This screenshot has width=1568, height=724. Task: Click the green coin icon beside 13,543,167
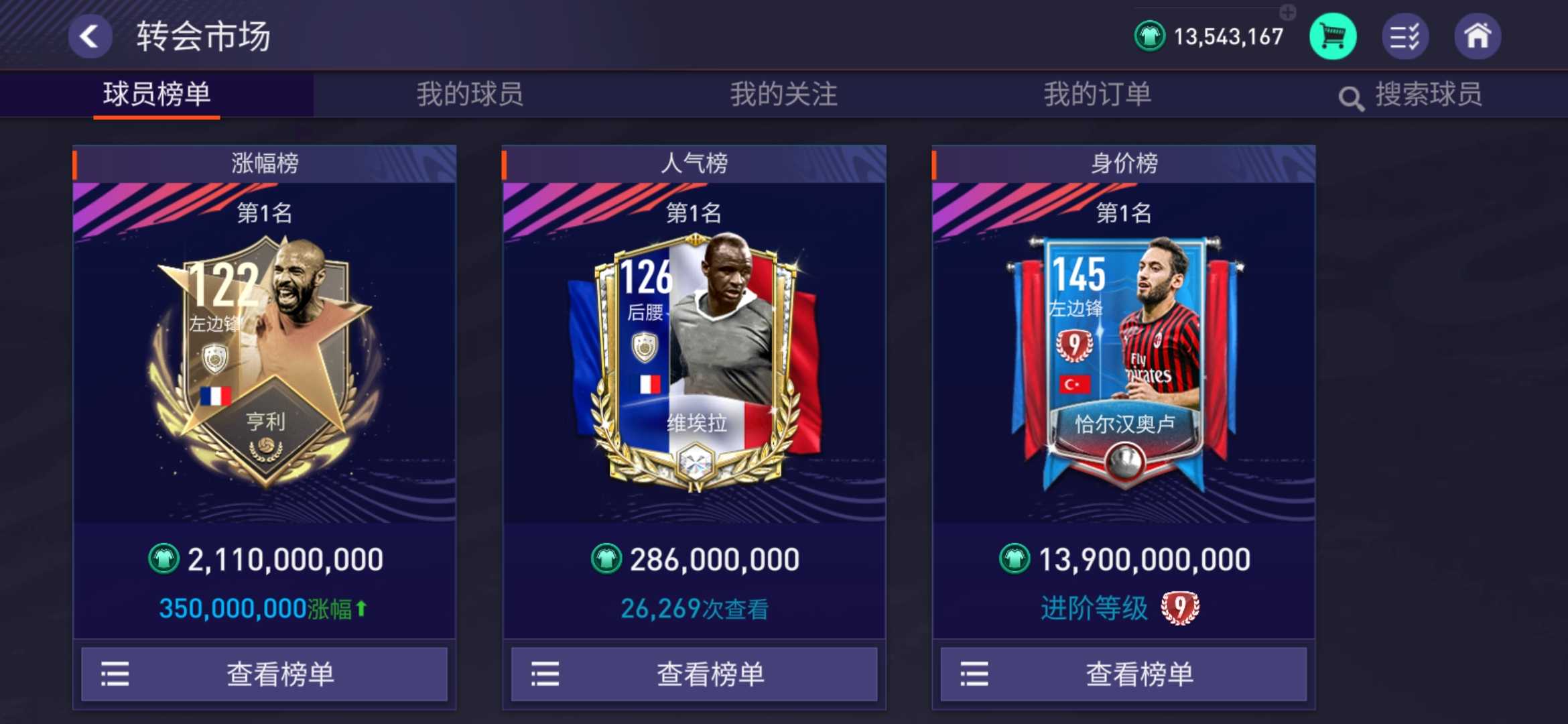(x=1150, y=36)
